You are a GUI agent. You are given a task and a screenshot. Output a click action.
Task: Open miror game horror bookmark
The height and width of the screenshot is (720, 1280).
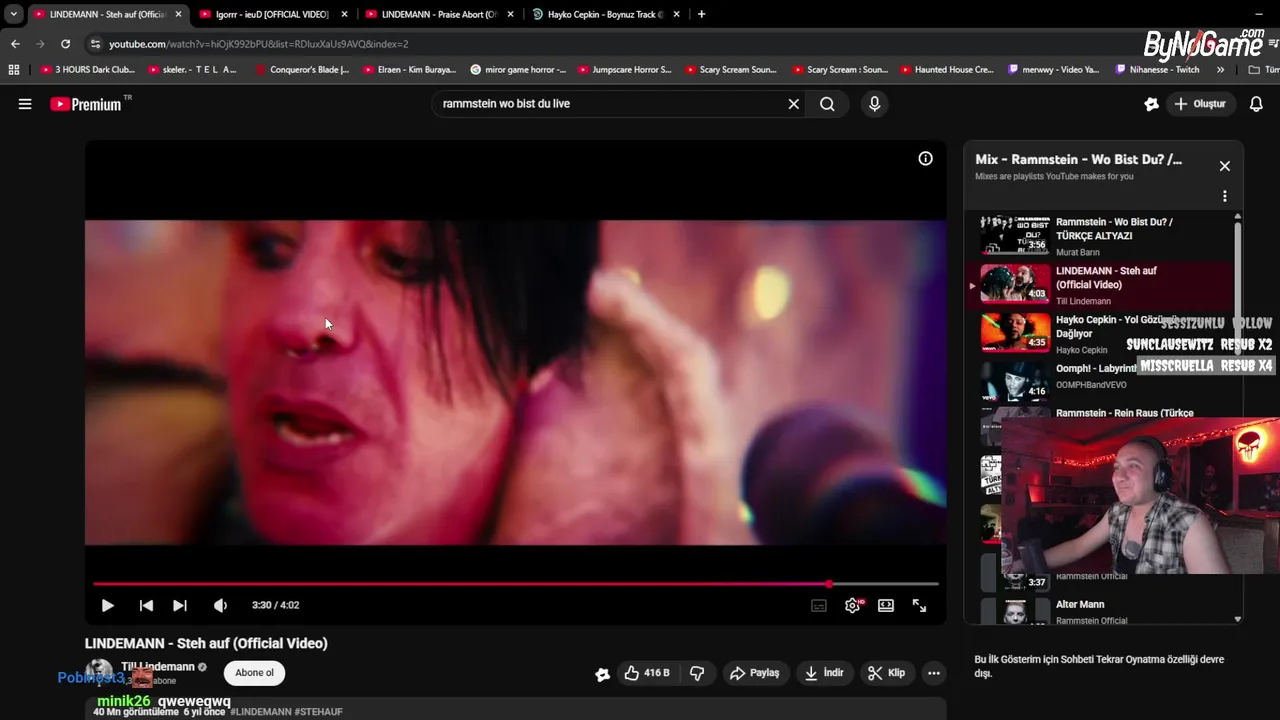point(518,70)
